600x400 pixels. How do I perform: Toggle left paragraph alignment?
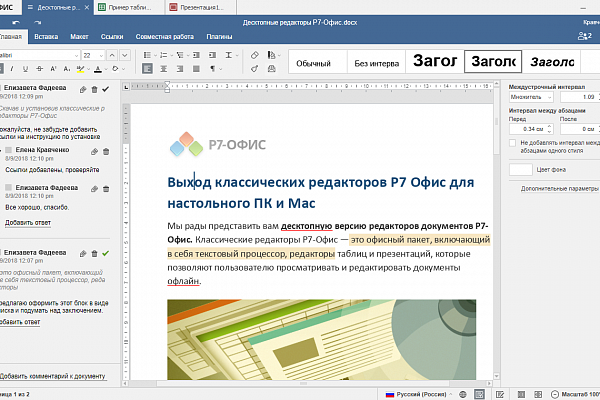pos(147,69)
